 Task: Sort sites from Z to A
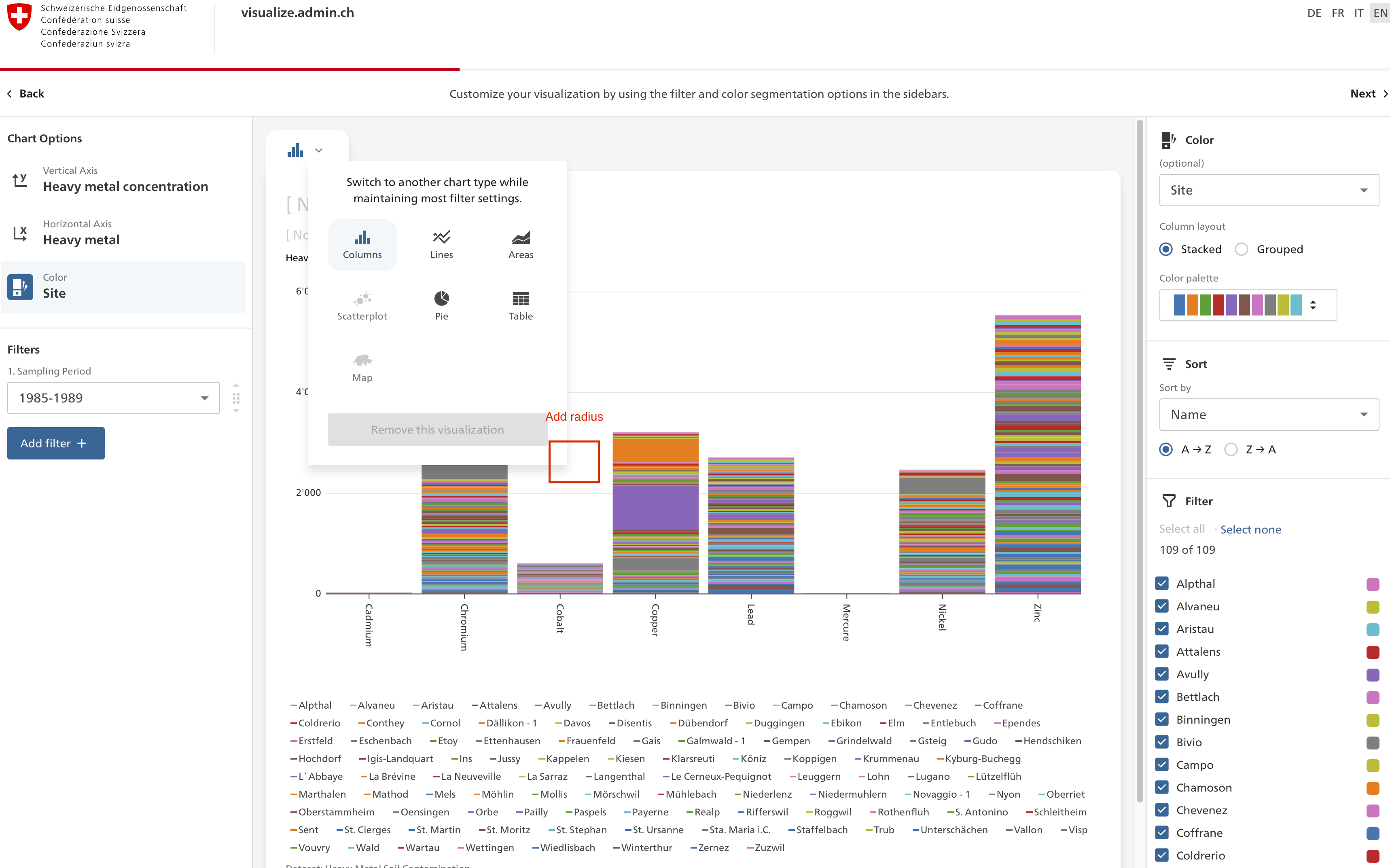point(1230,449)
